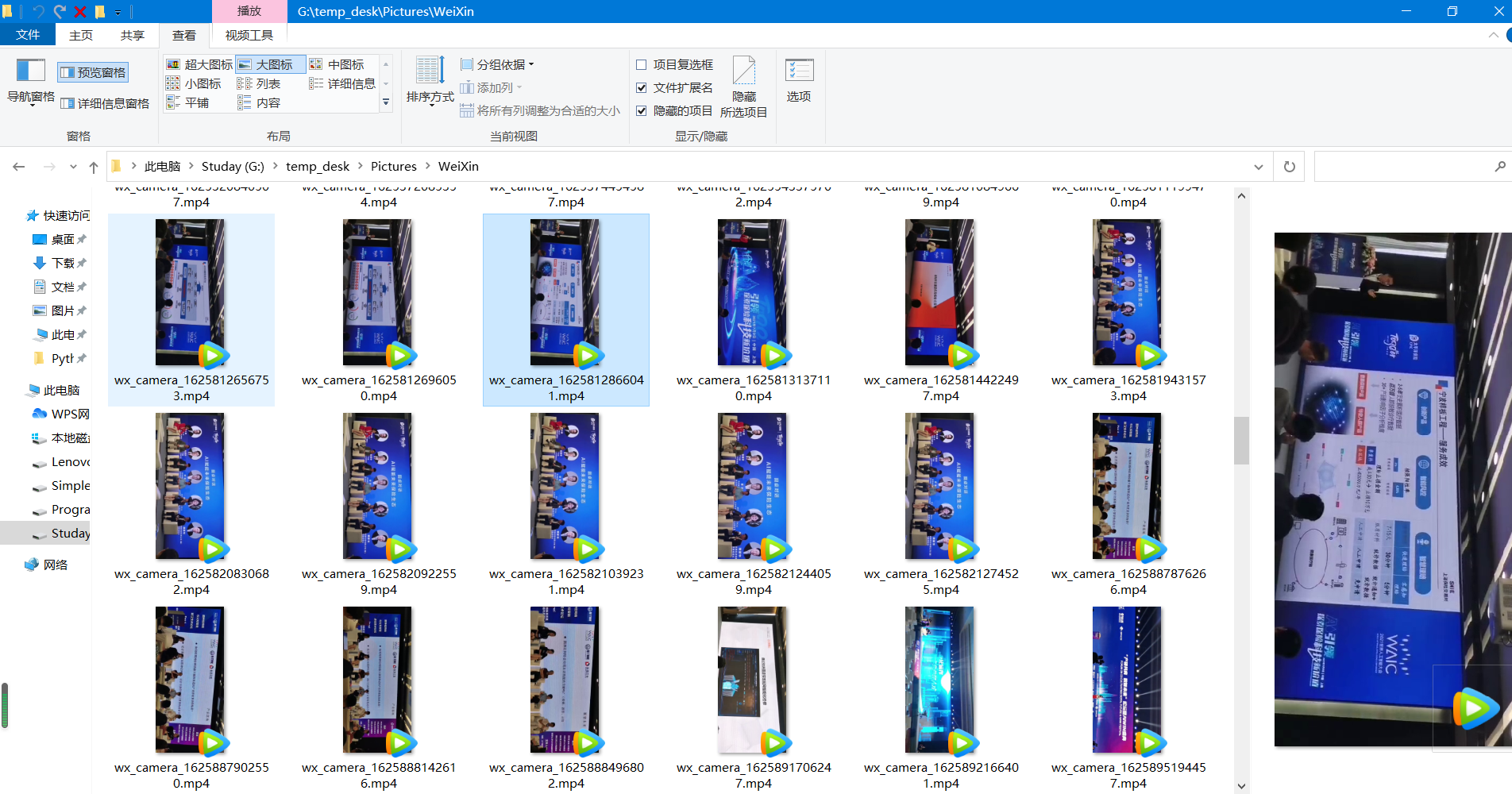
Task: Select This PC (此电脑) tree node
Action: pyautogui.click(x=54, y=390)
